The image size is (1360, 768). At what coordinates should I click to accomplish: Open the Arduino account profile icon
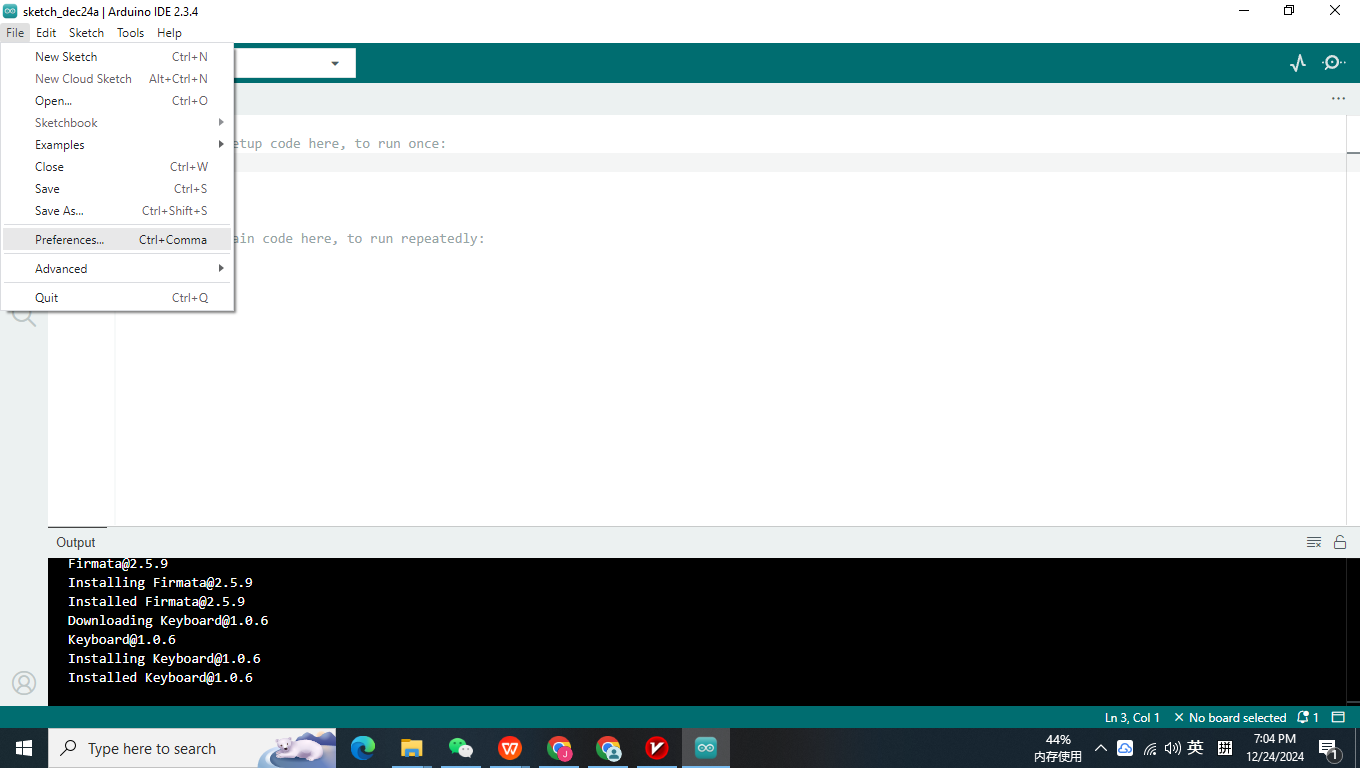(24, 683)
